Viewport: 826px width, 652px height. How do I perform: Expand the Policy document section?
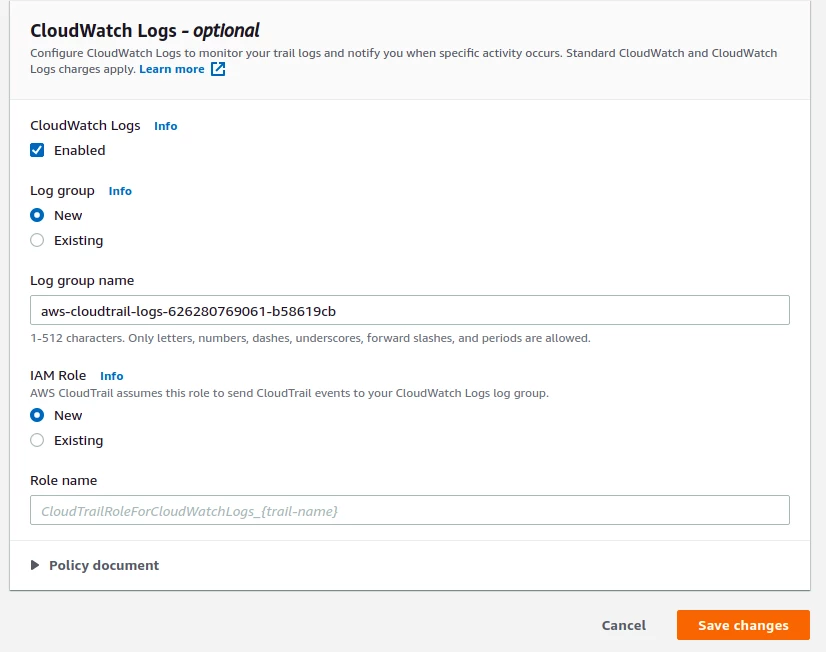[95, 565]
